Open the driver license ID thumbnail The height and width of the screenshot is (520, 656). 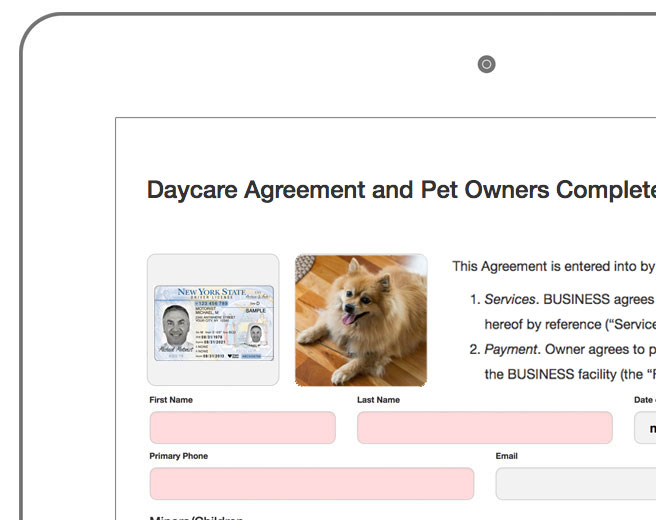pos(213,320)
